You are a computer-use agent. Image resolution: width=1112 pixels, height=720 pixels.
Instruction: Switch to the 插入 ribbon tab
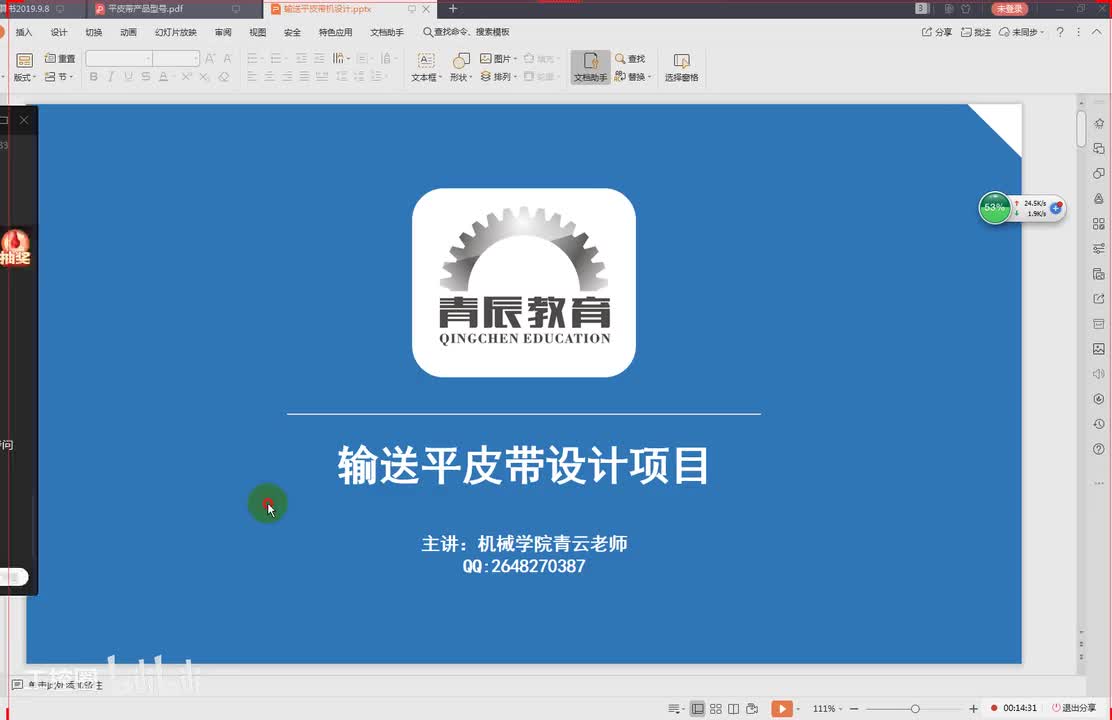(x=24, y=32)
